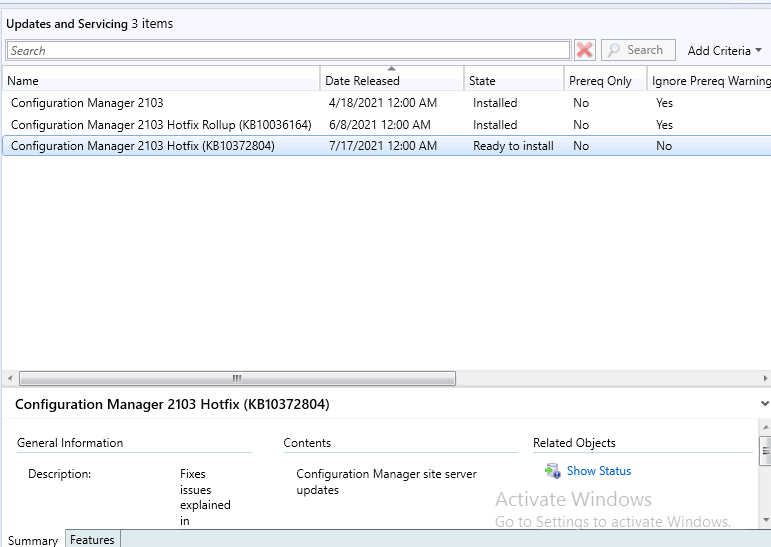Click Installed state of Hotfix Rollup row
The width and height of the screenshot is (771, 547).
pyautogui.click(x=495, y=125)
